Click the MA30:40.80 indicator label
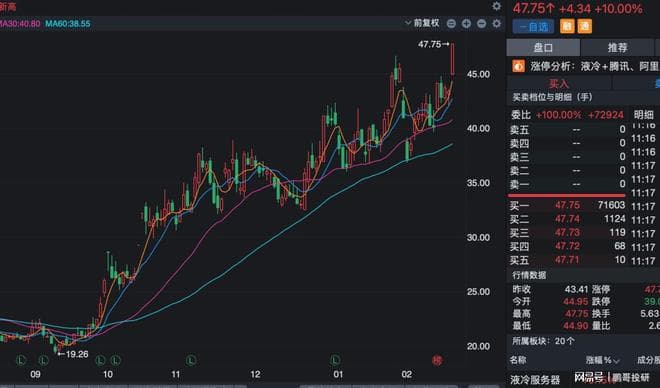660x388 pixels. (20, 24)
